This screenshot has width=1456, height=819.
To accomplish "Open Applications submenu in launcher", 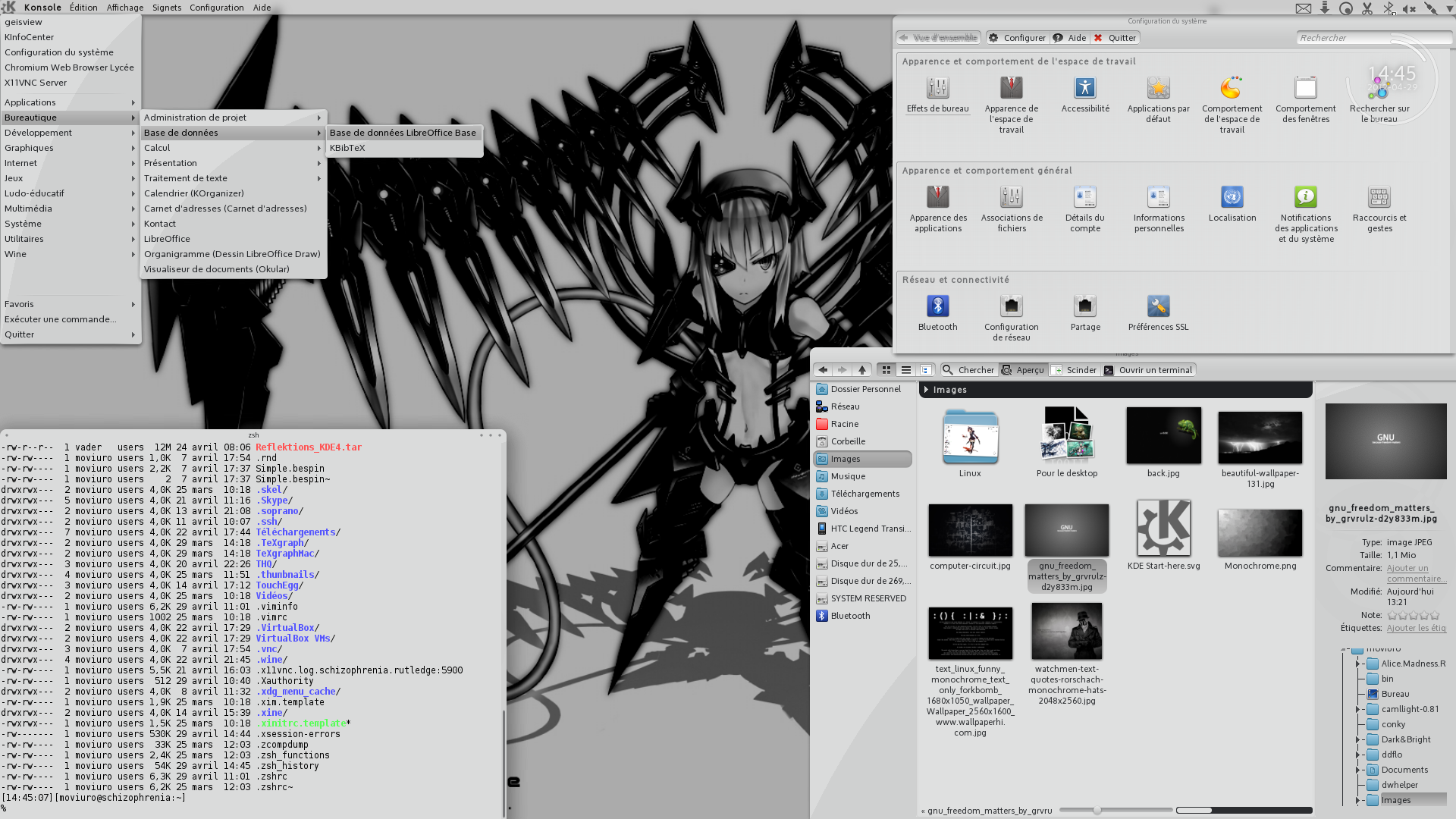I will (x=70, y=102).
